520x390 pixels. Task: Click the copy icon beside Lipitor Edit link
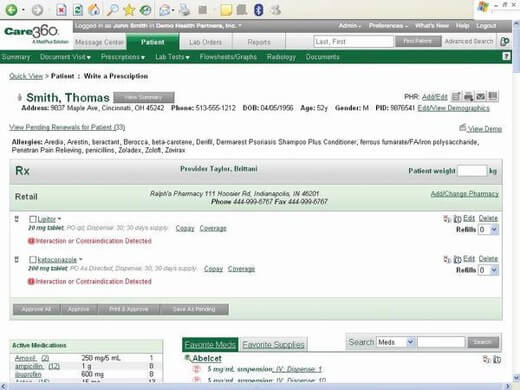(x=458, y=219)
